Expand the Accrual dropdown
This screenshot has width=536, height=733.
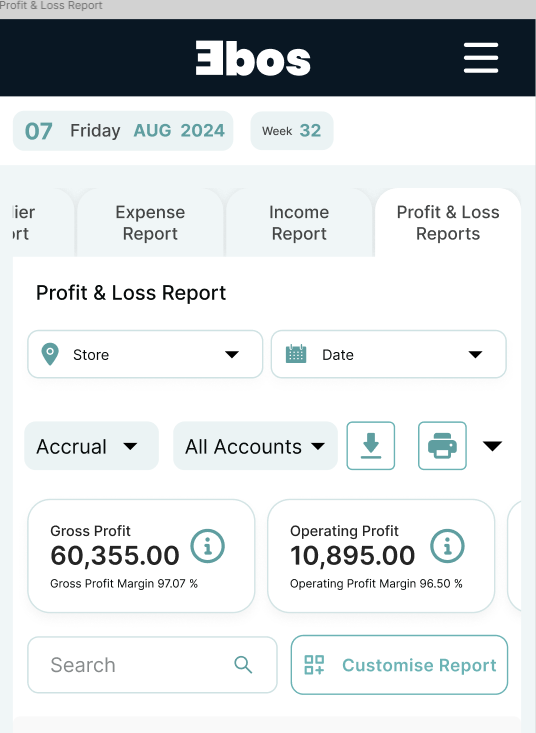(92, 446)
